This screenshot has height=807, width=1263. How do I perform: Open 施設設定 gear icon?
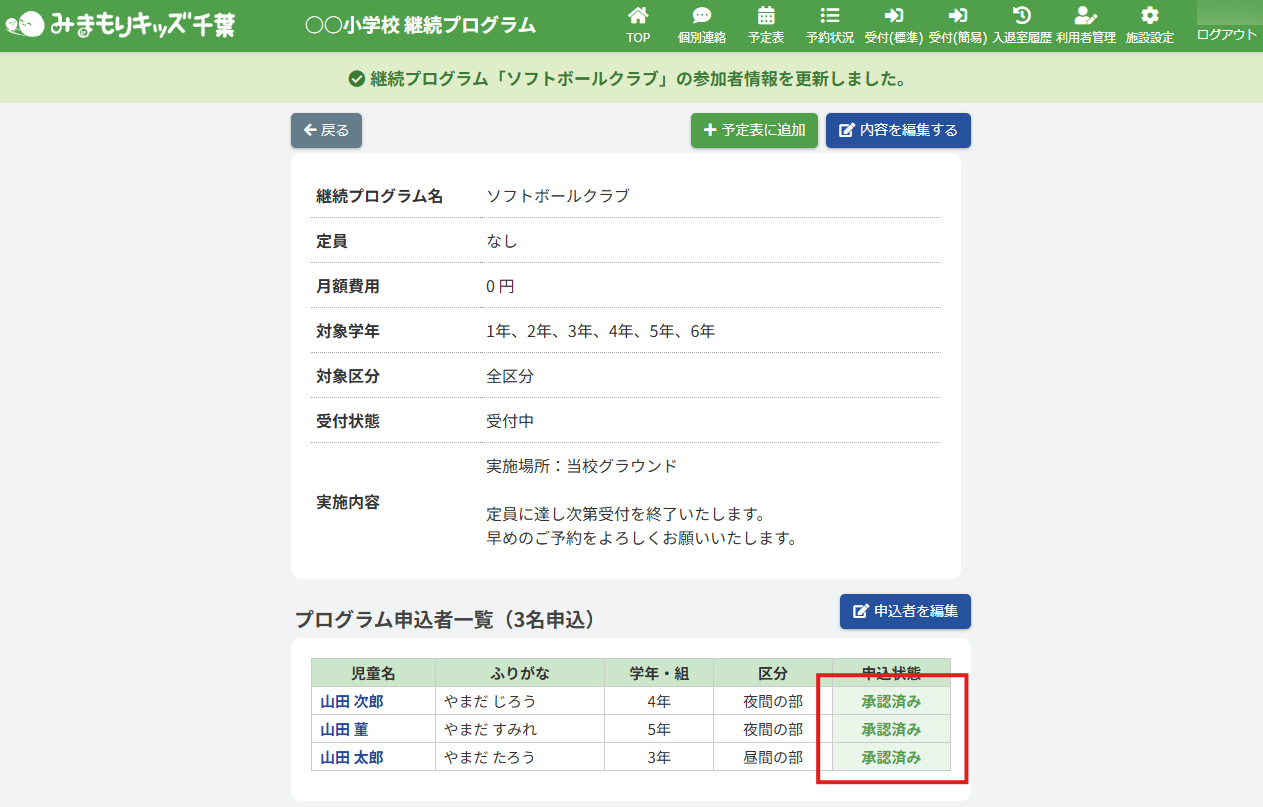(x=1149, y=17)
